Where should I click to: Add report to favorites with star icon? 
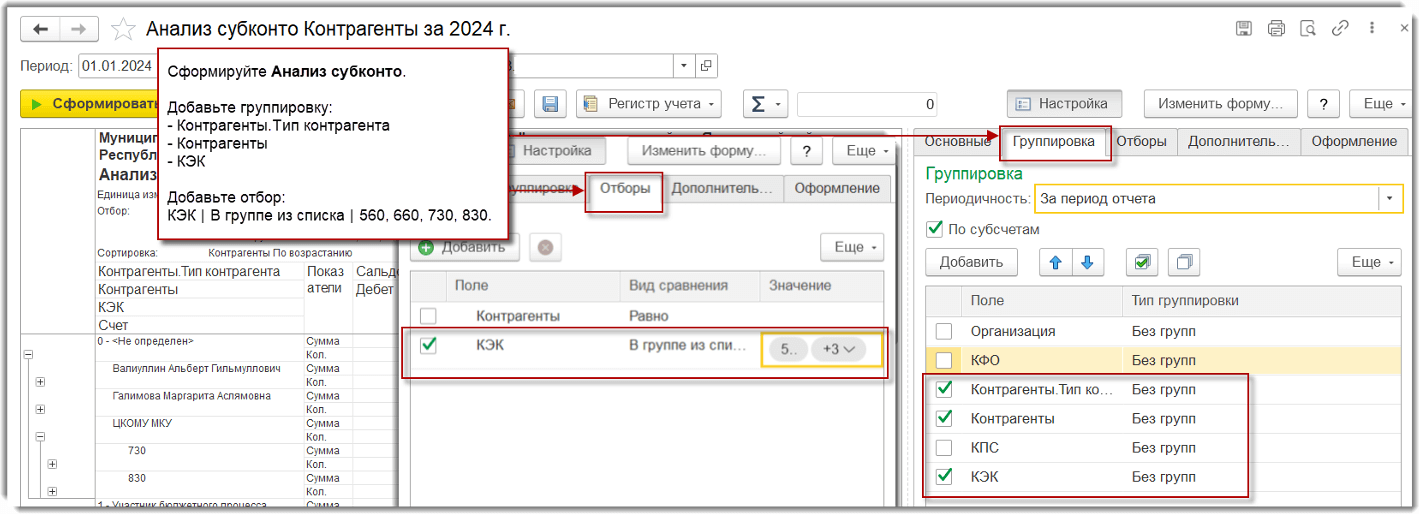pyautogui.click(x=123, y=29)
